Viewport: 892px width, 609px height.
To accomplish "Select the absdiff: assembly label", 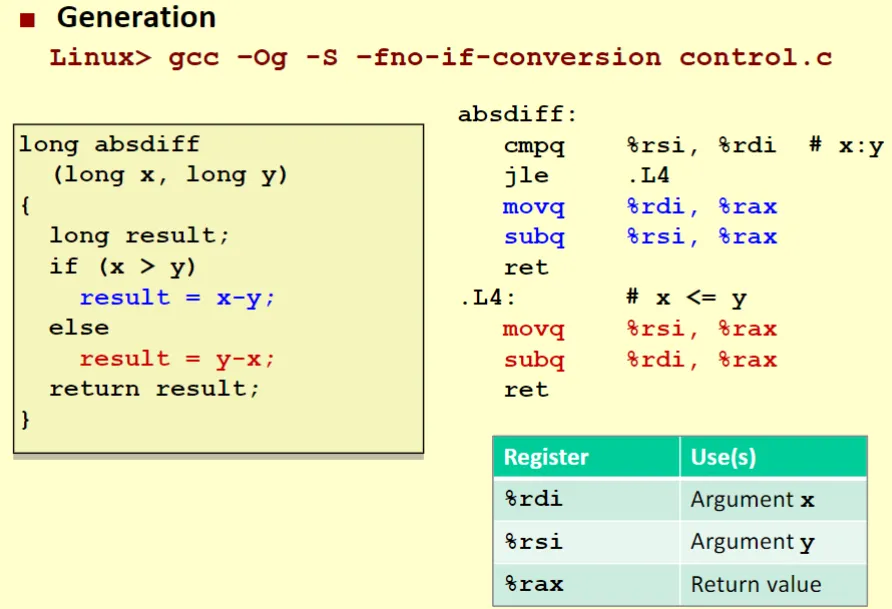I will click(518, 114).
